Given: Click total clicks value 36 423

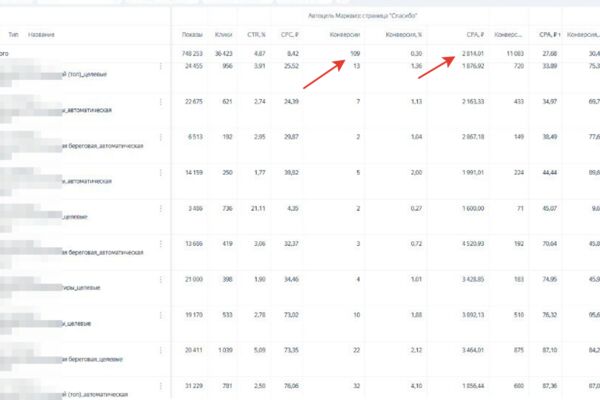Looking at the screenshot, I should (223, 54).
